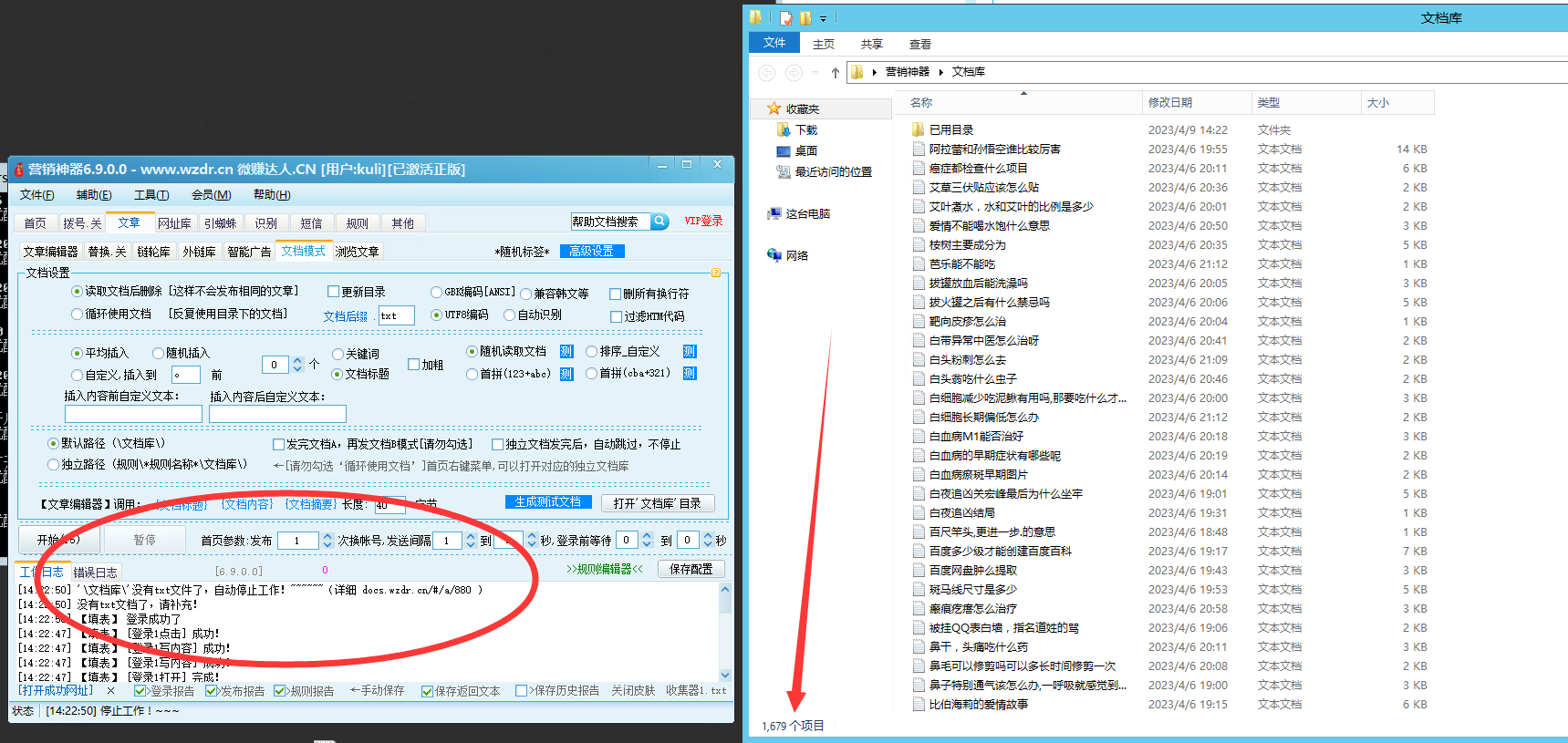1568x743 pixels.
Task: Click the 打开'文档库'目录 button
Action: 657,503
